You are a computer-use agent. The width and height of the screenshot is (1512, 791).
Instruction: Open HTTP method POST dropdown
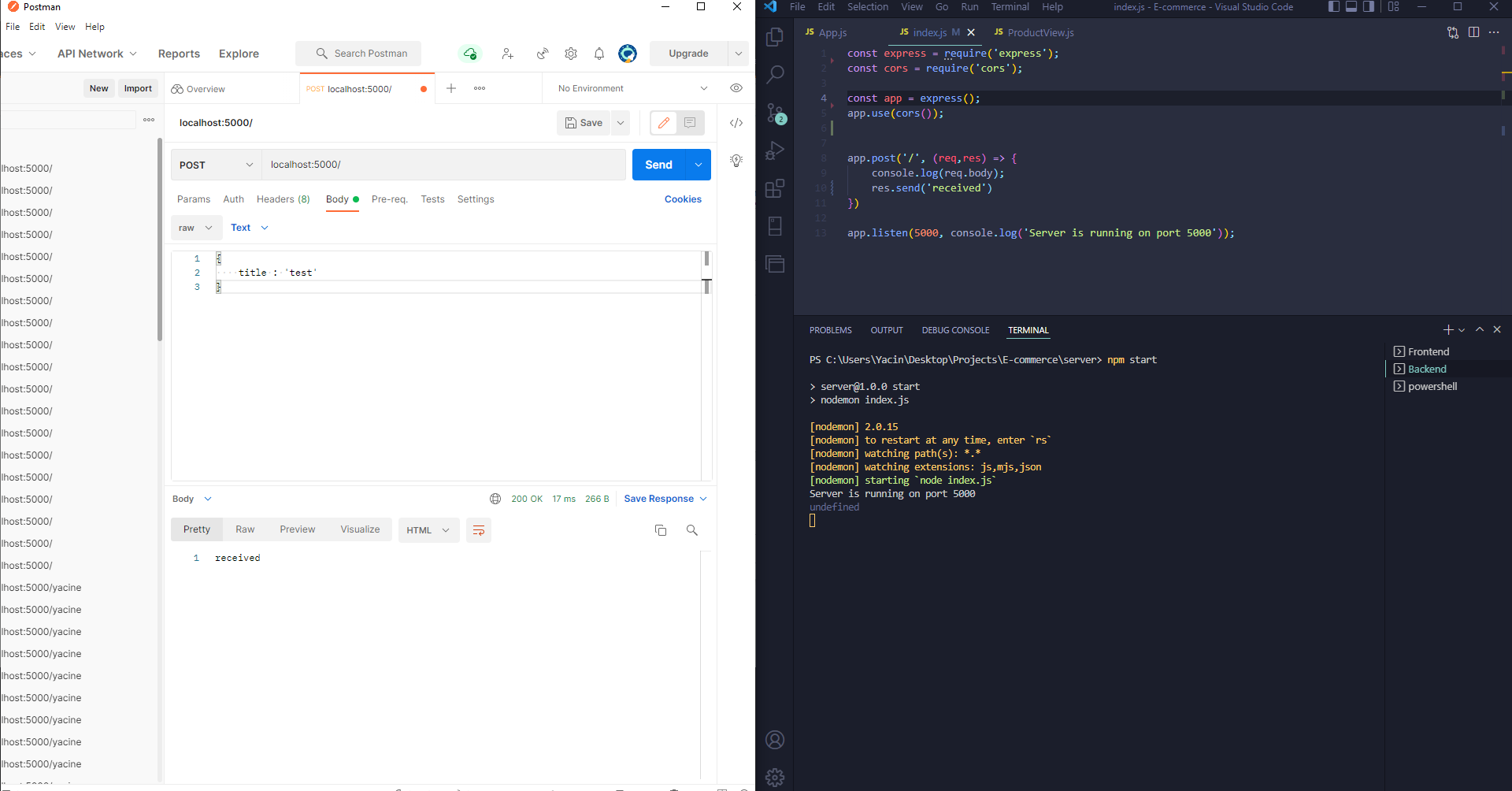pos(216,165)
